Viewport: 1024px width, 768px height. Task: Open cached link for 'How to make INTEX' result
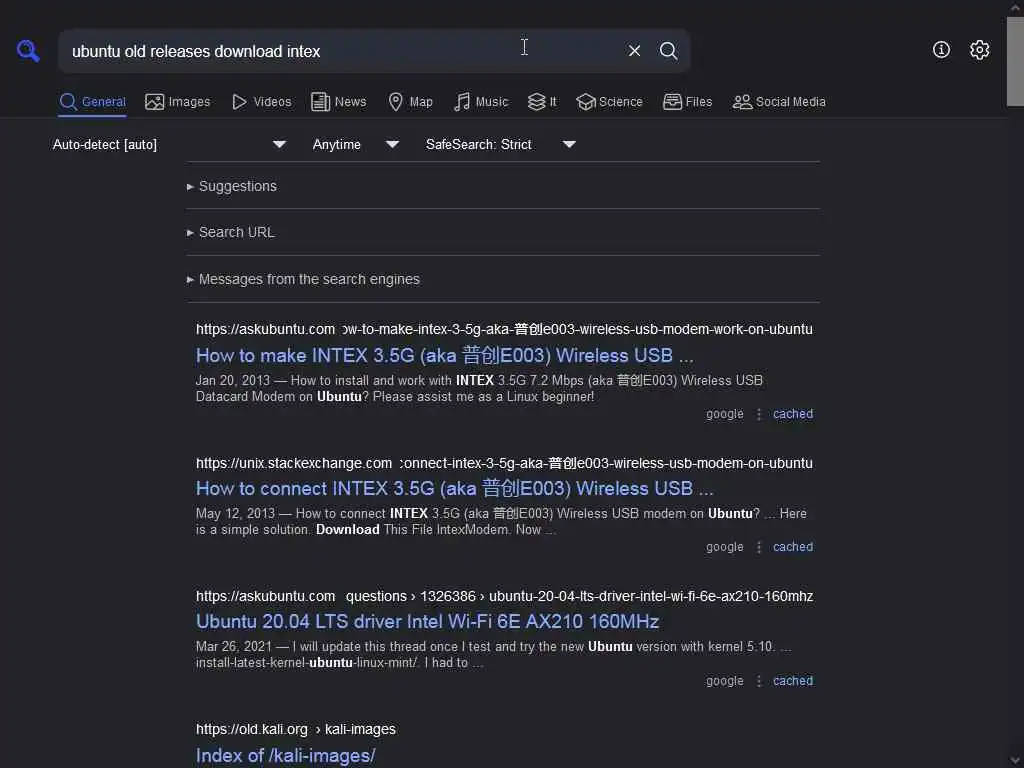point(793,414)
